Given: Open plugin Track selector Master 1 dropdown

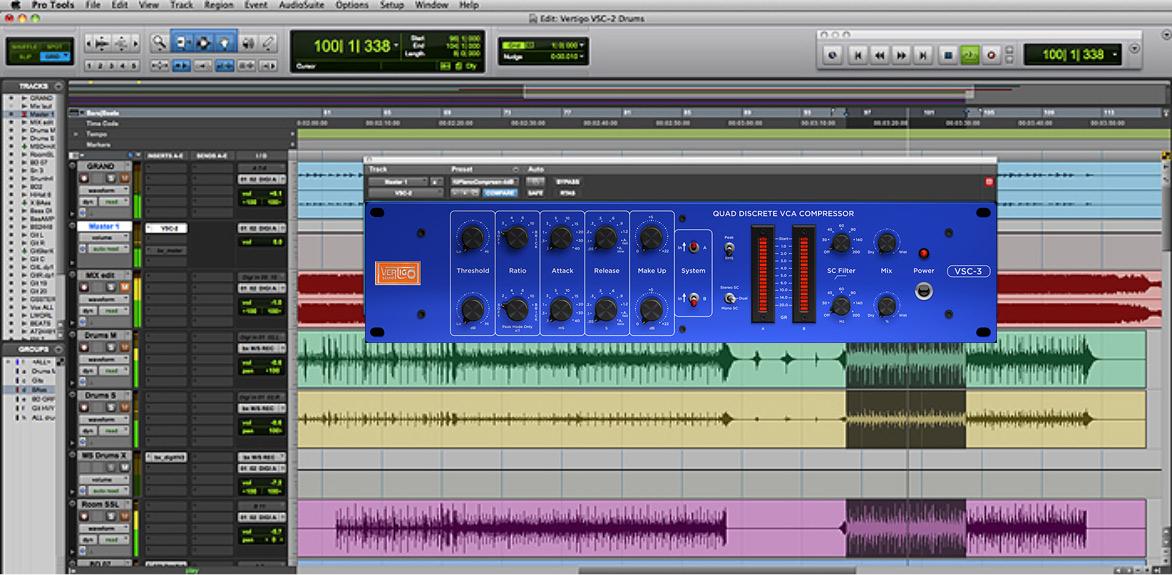Looking at the screenshot, I should [x=398, y=182].
